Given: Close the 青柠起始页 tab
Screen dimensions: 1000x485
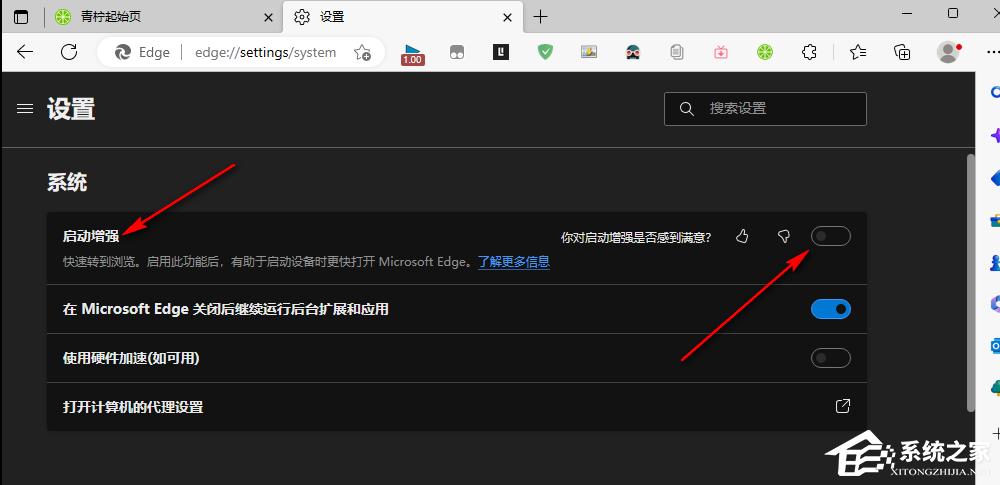Looking at the screenshot, I should click(268, 17).
